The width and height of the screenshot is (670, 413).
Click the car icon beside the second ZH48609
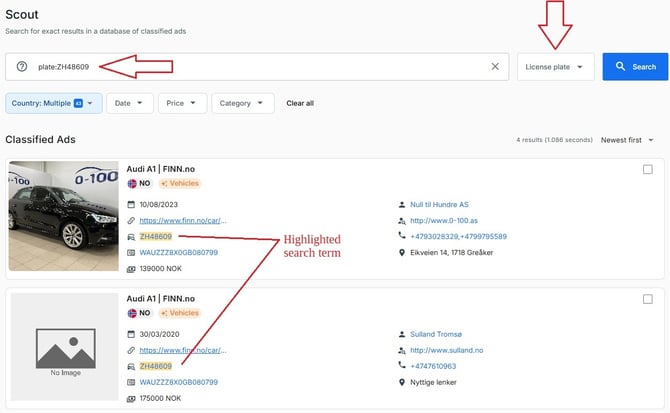pyautogui.click(x=131, y=366)
